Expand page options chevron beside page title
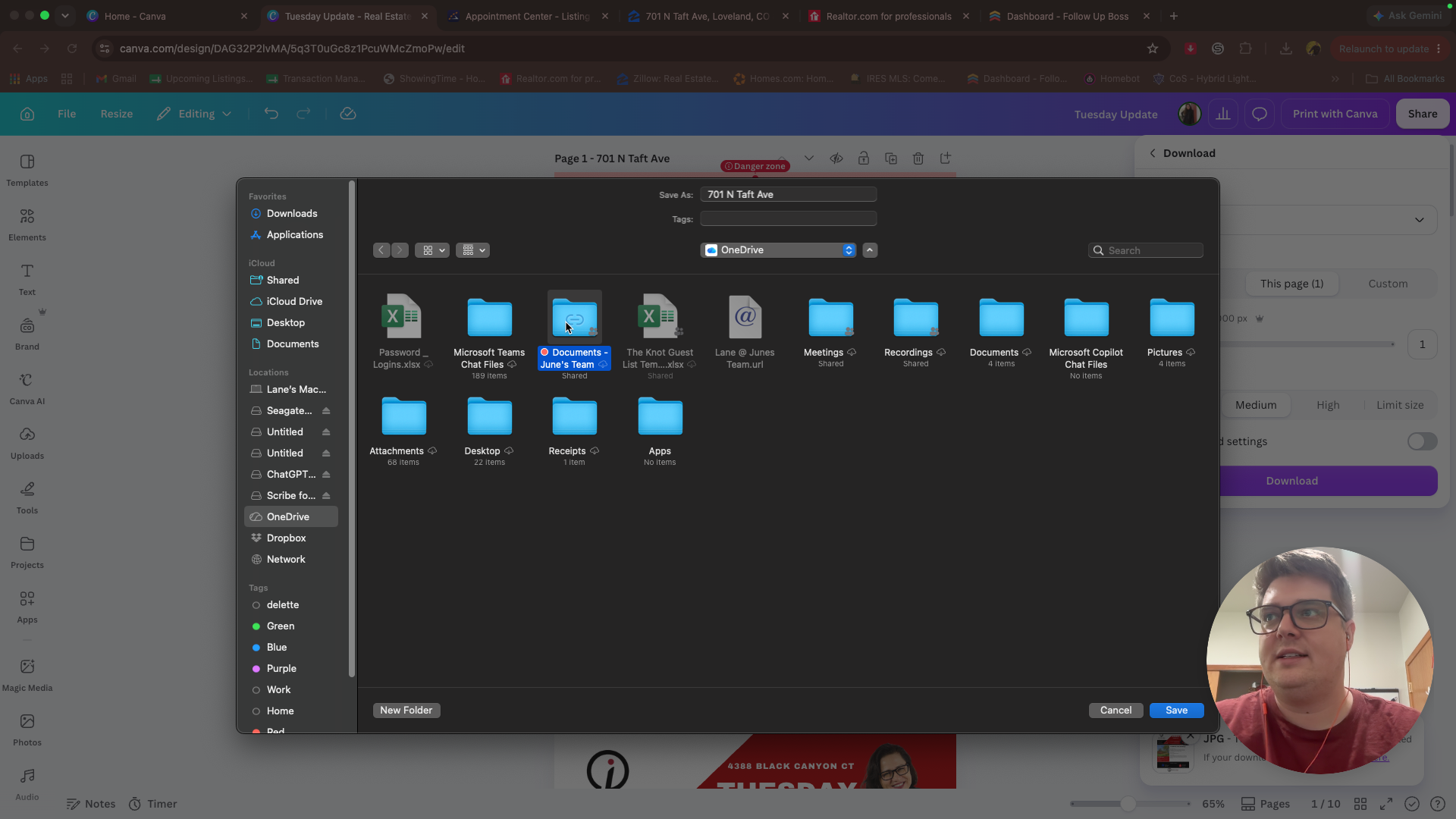The image size is (1456, 819). tap(809, 158)
